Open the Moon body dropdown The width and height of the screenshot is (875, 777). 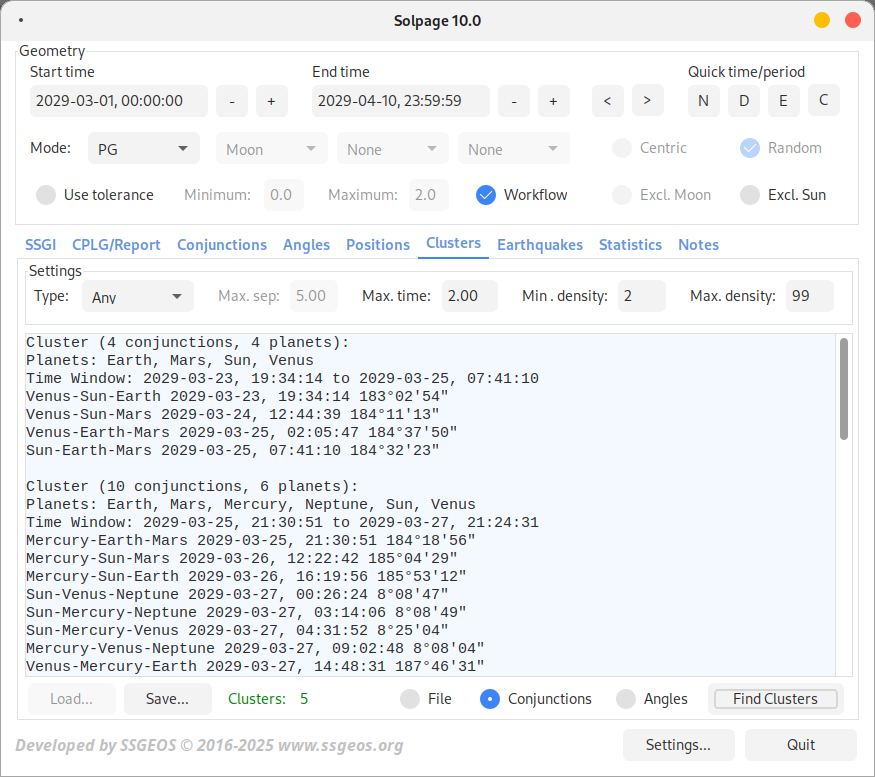click(272, 148)
